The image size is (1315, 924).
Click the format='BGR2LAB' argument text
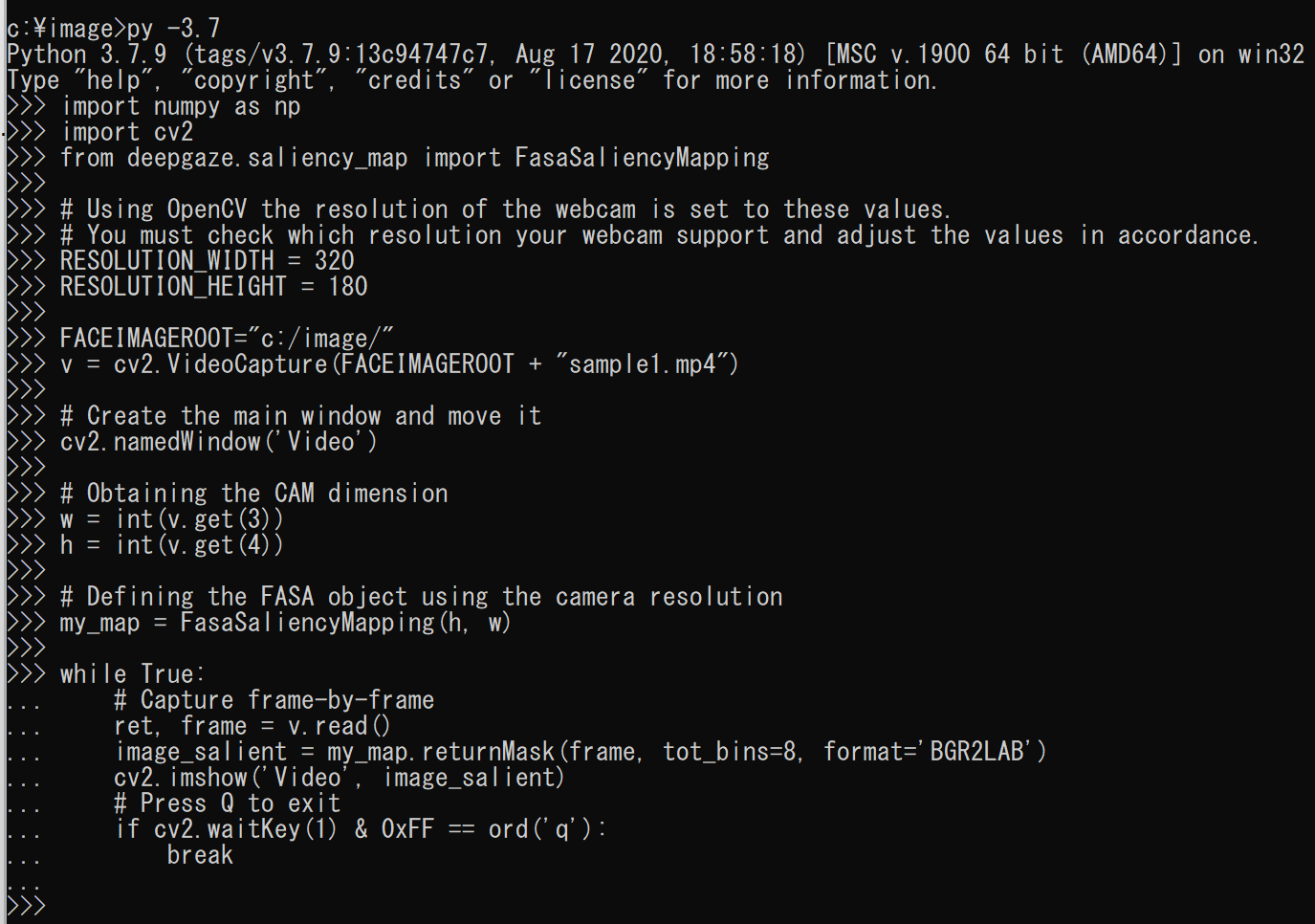tap(934, 752)
